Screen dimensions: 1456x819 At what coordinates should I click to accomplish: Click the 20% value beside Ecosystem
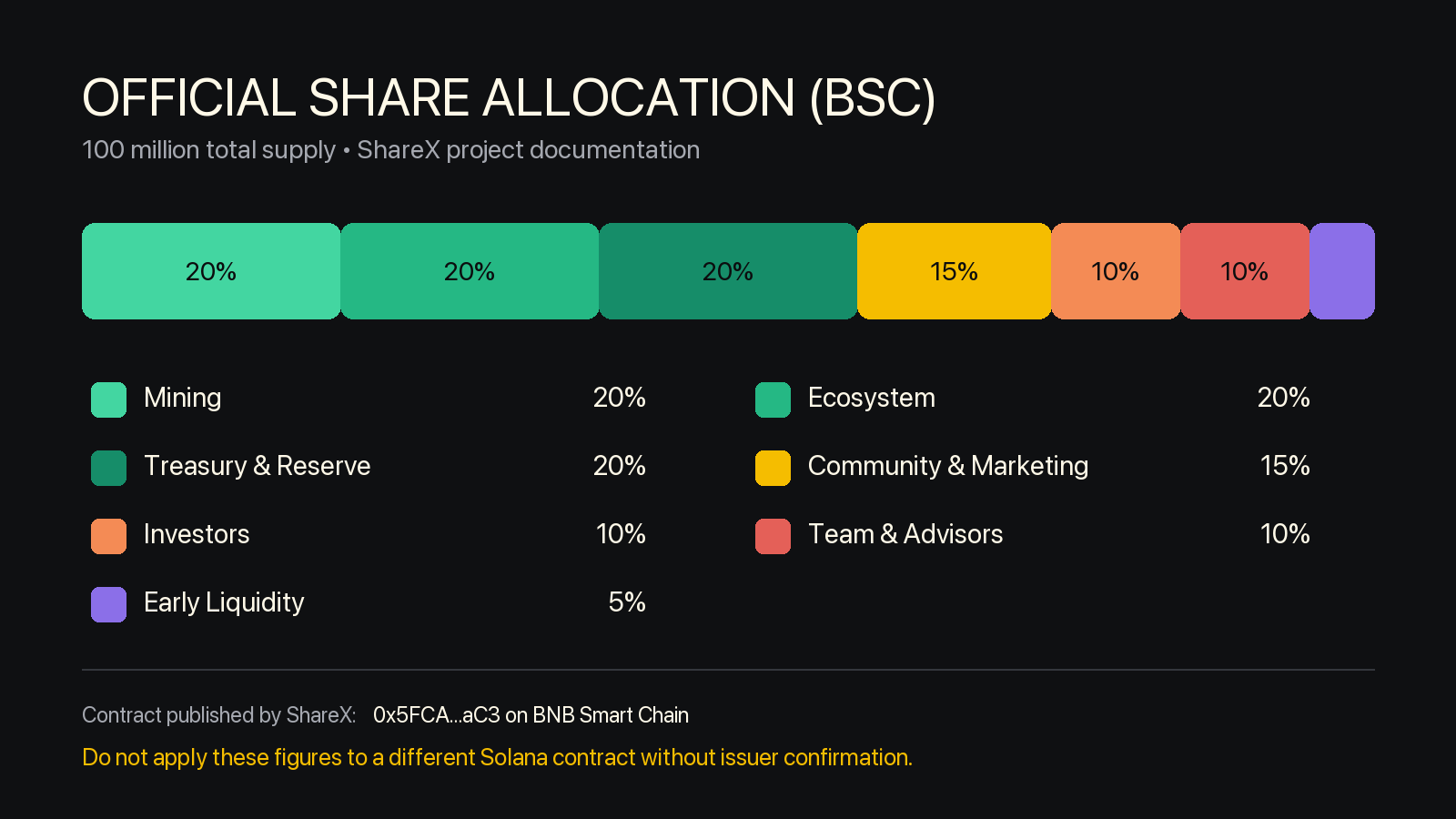coord(1284,398)
